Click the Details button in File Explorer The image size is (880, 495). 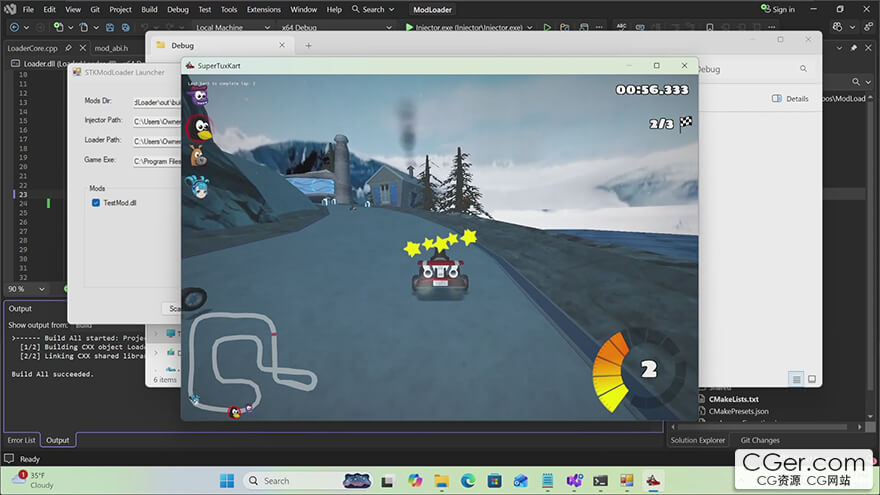click(x=790, y=99)
